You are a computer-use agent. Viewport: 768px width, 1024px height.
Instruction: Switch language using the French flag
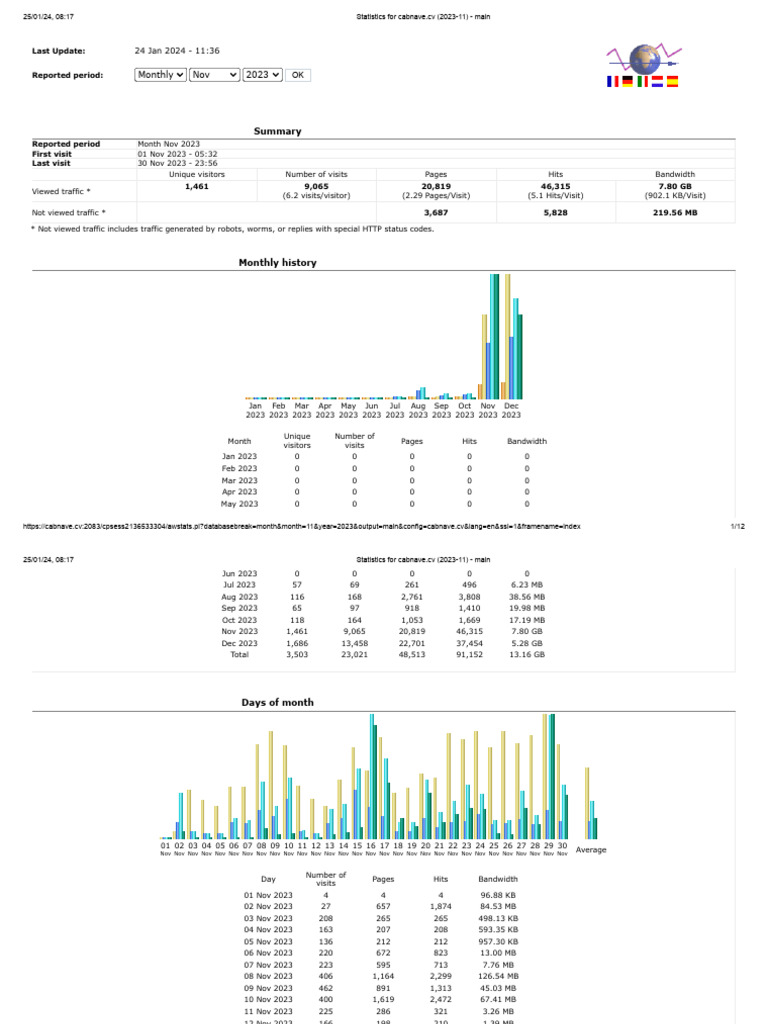pos(613,82)
